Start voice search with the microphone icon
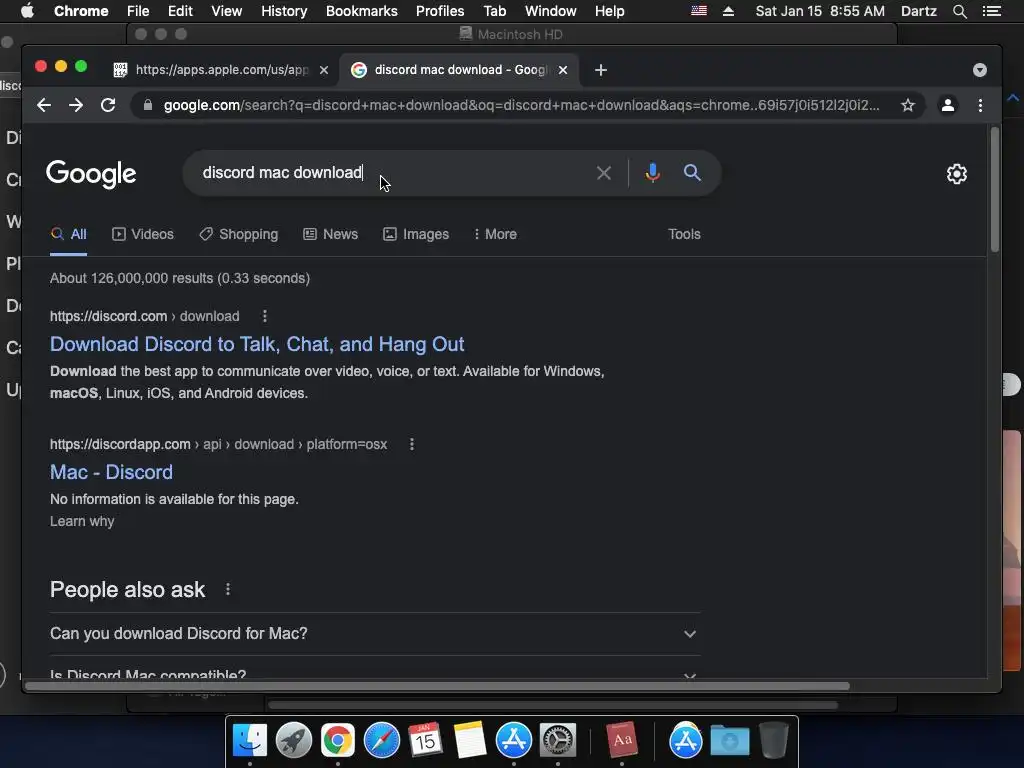The width and height of the screenshot is (1024, 768). 652,173
